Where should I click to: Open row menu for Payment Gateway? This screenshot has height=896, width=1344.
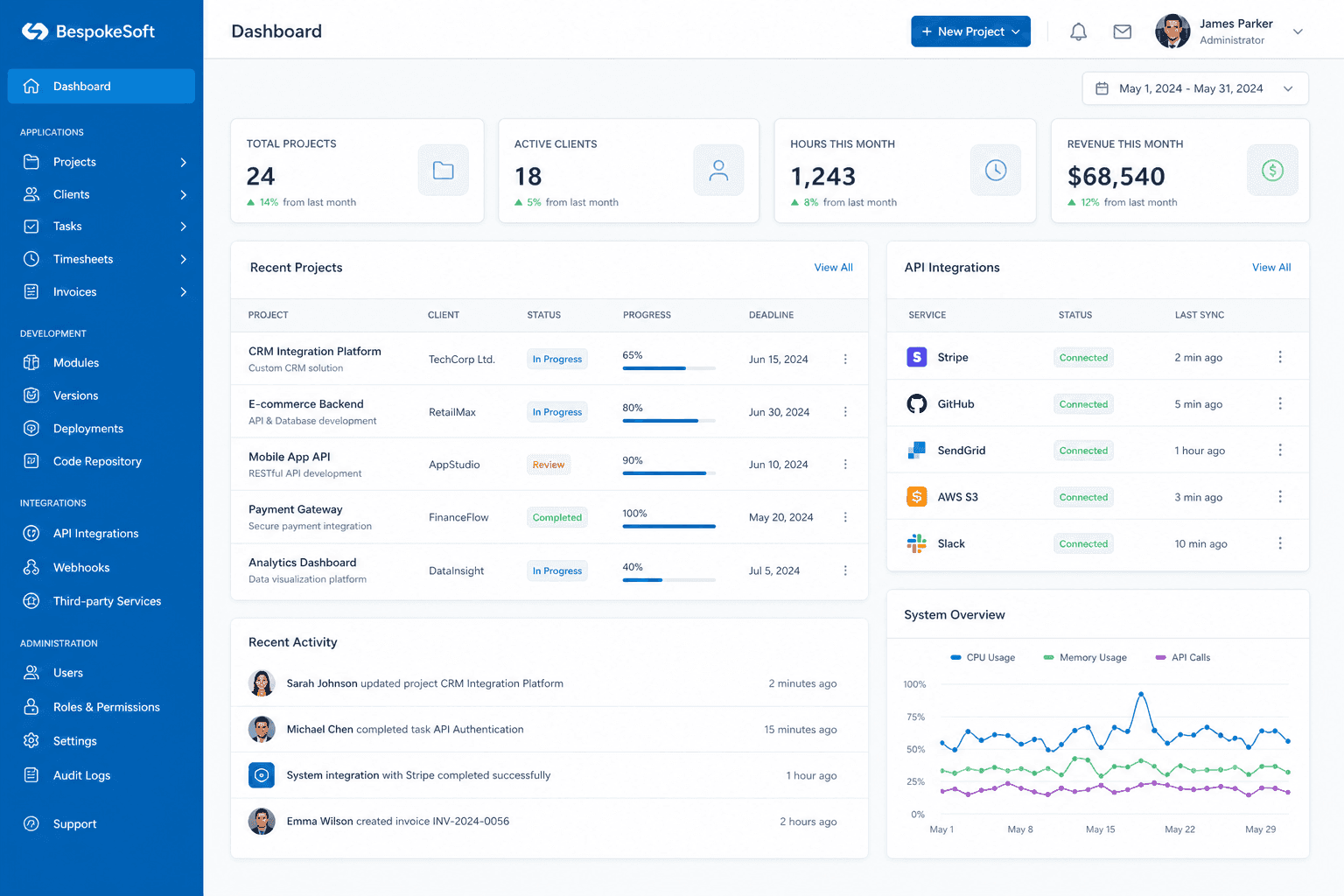point(845,517)
